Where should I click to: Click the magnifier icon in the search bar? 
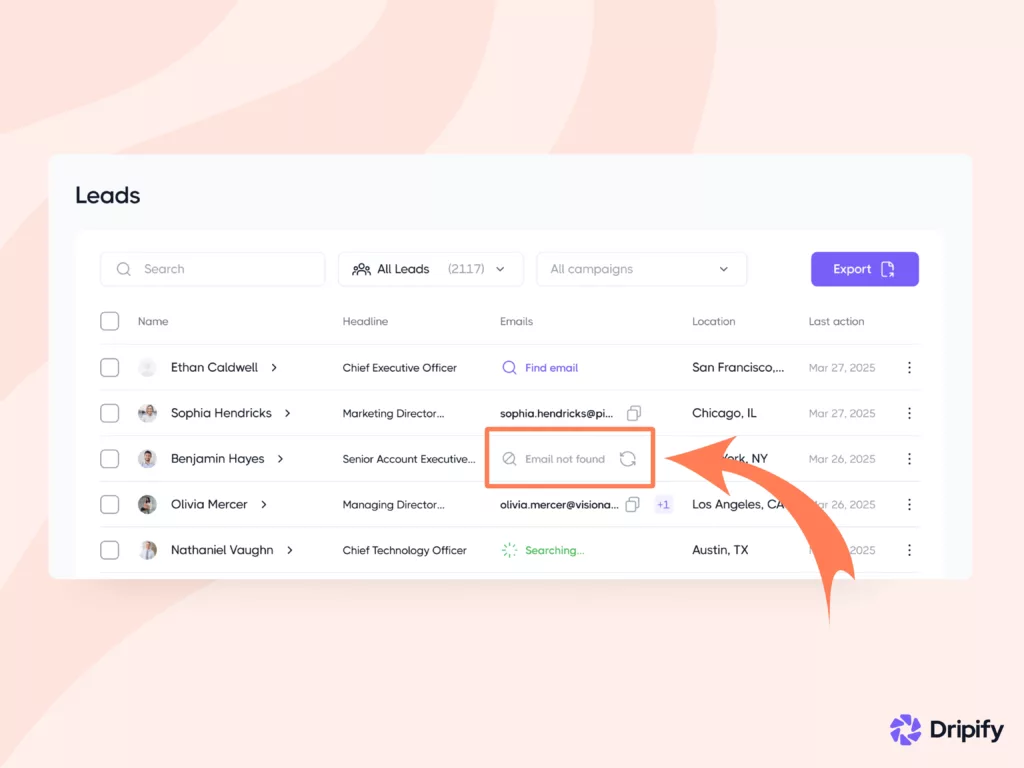[123, 269]
